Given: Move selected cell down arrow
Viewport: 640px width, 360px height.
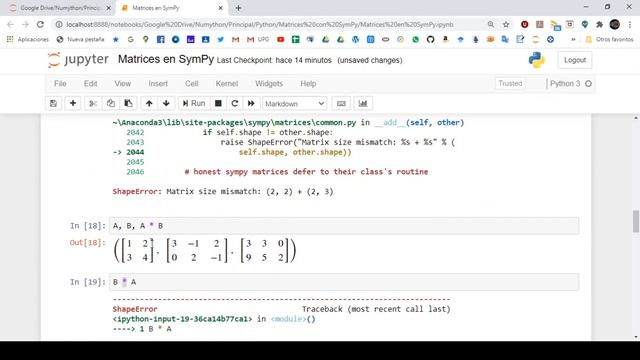Looking at the screenshot, I should (x=166, y=104).
